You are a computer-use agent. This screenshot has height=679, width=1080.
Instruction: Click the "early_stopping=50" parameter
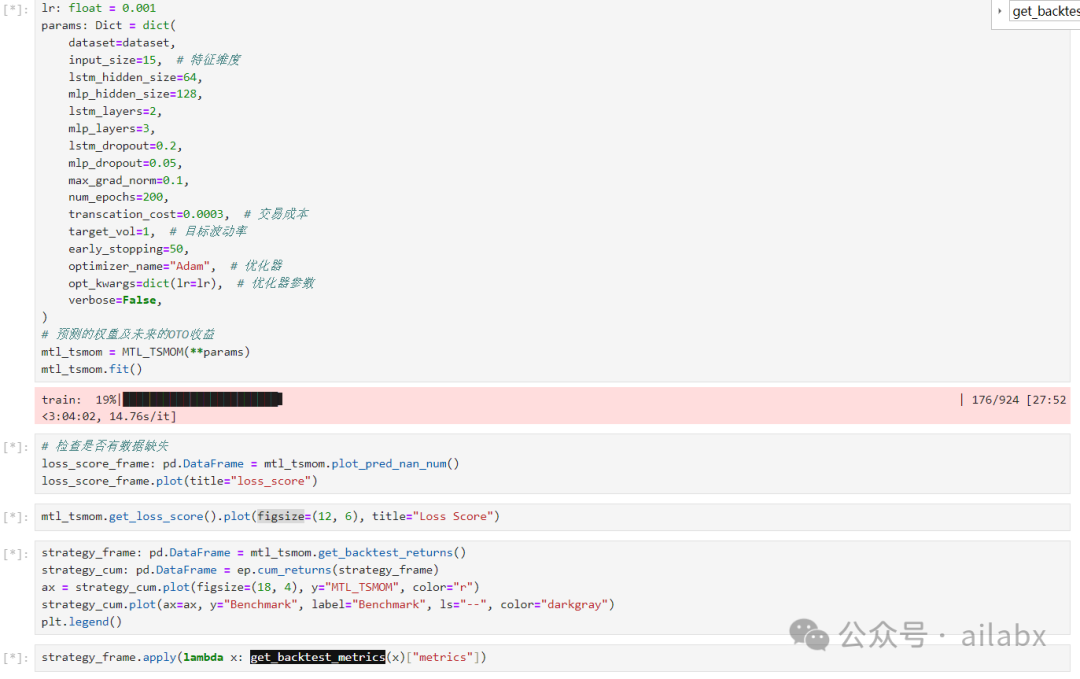[x=125, y=249]
